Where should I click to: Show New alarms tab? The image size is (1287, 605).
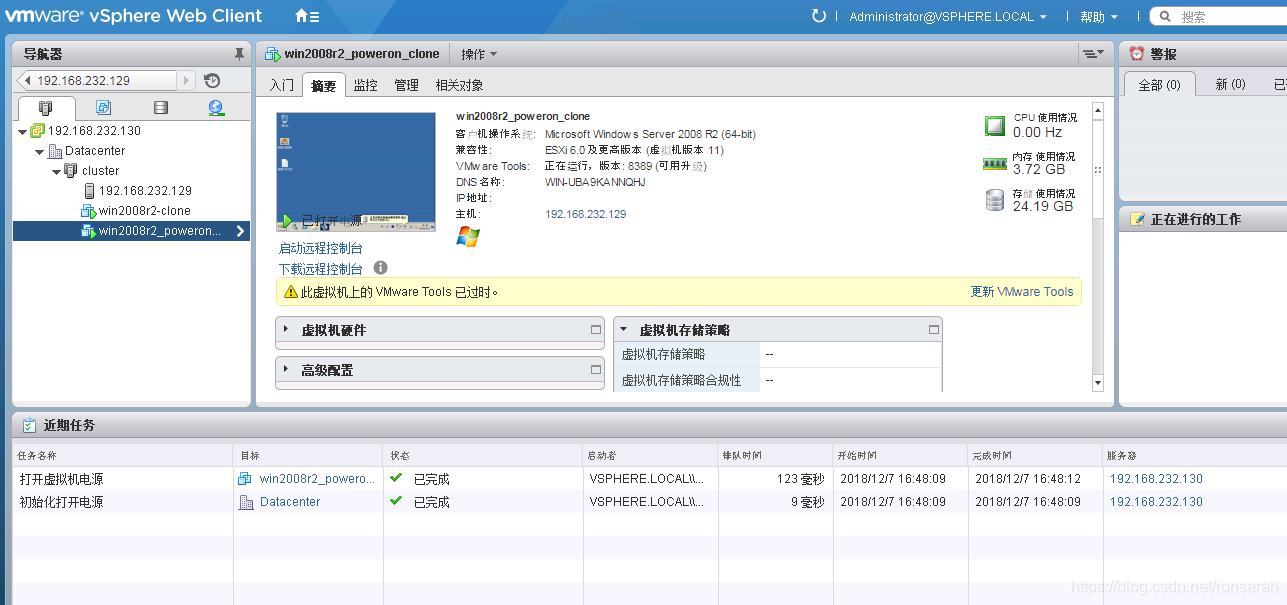click(x=1230, y=85)
